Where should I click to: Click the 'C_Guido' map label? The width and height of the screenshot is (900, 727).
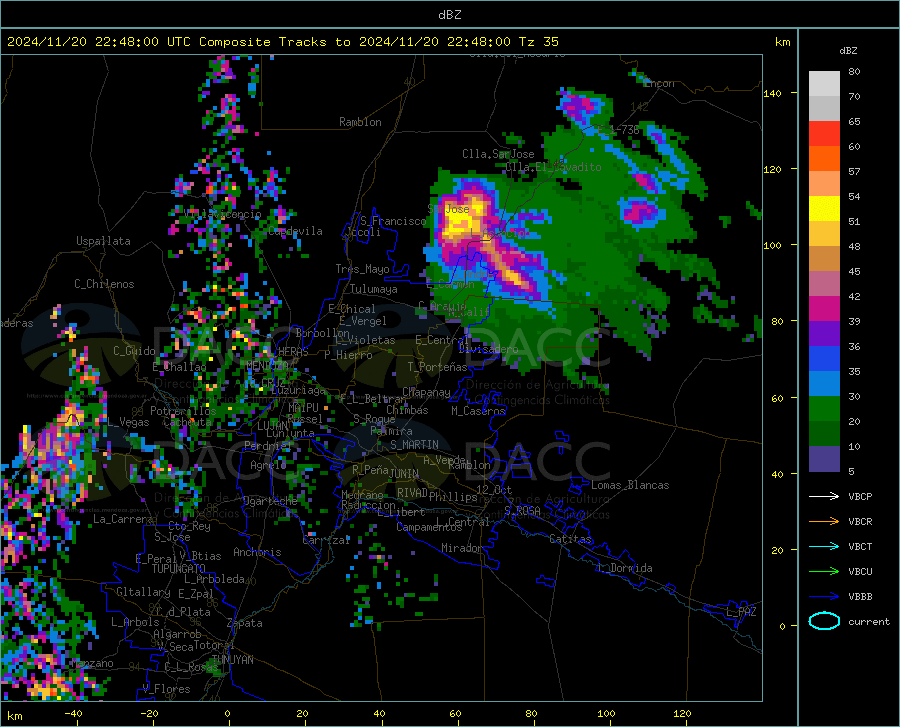point(134,351)
